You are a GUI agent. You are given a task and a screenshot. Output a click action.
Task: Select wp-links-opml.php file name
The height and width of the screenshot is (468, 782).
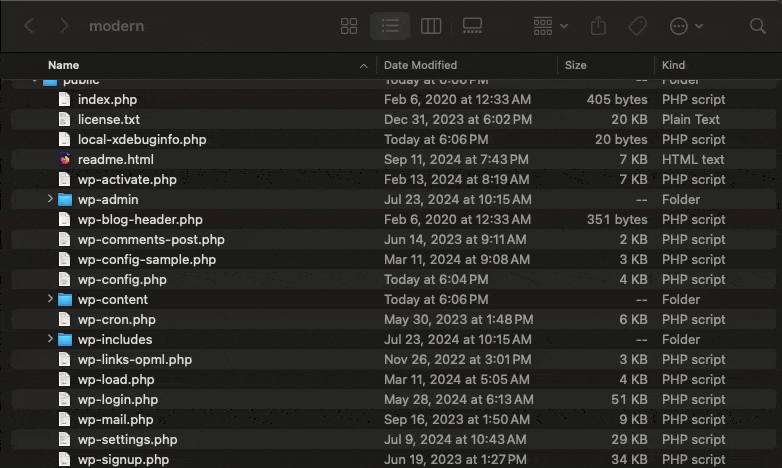click(x=135, y=359)
